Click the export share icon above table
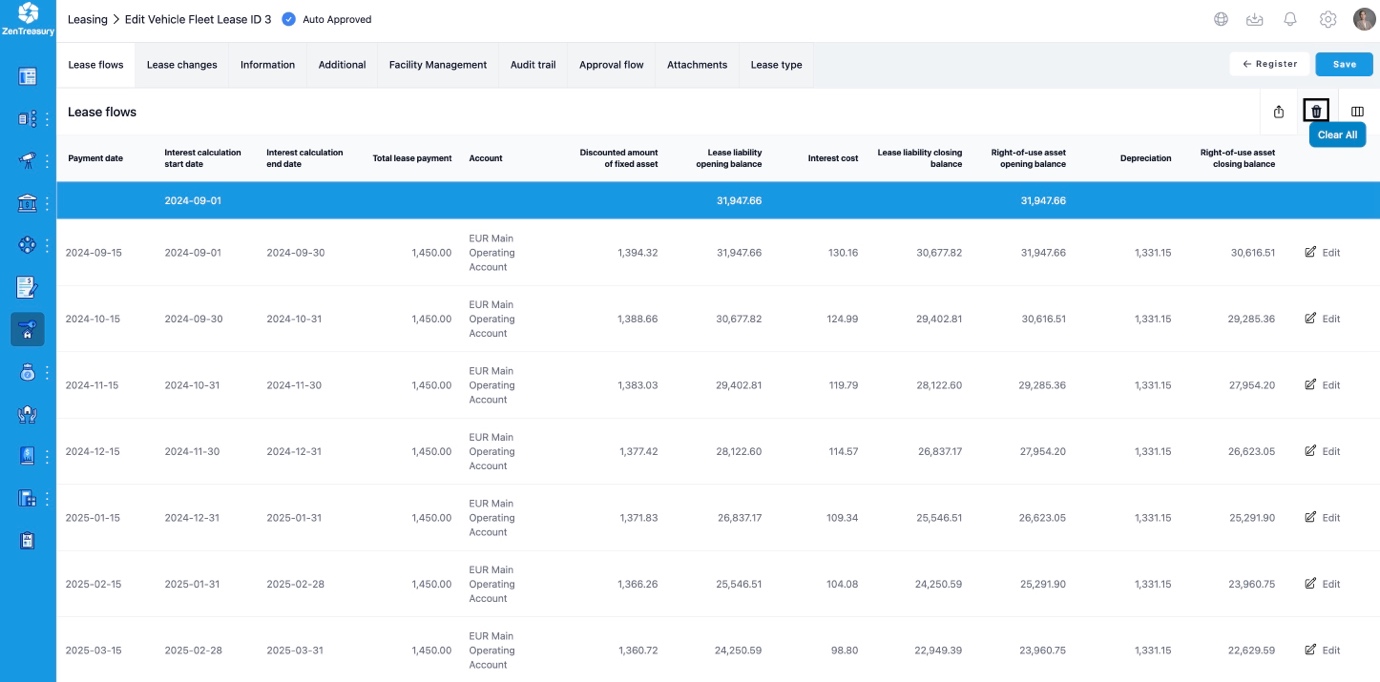 click(1279, 112)
